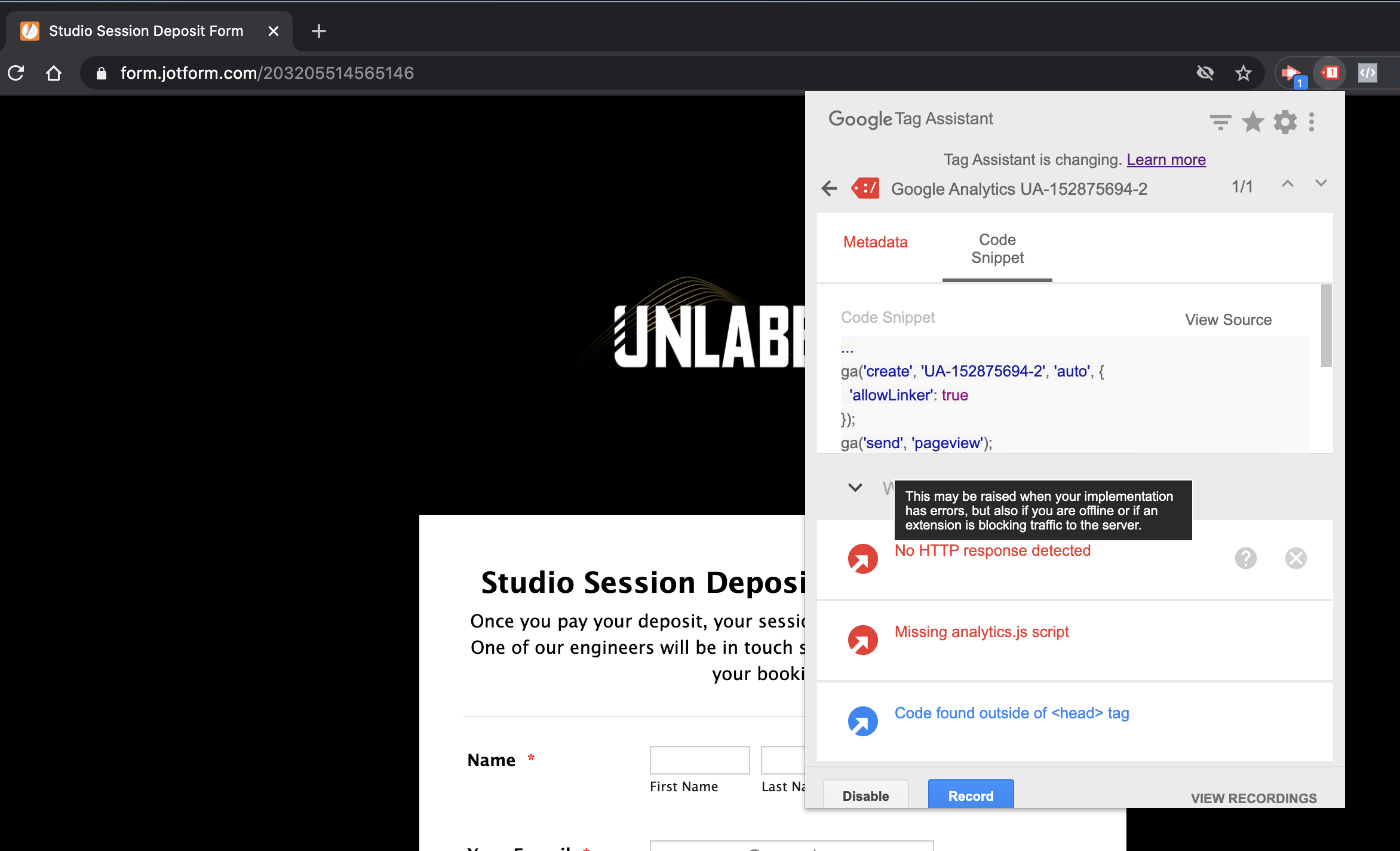Click the crossed-out eye icon in the address bar

(1205, 73)
